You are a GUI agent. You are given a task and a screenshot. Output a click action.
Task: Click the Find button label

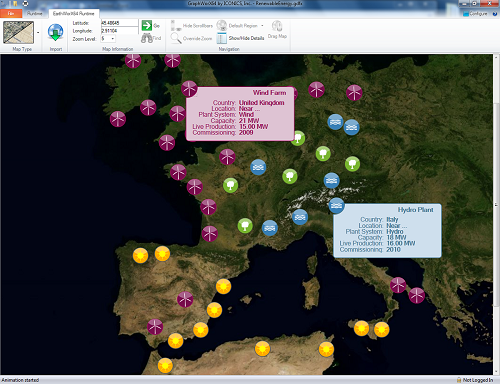(x=157, y=38)
